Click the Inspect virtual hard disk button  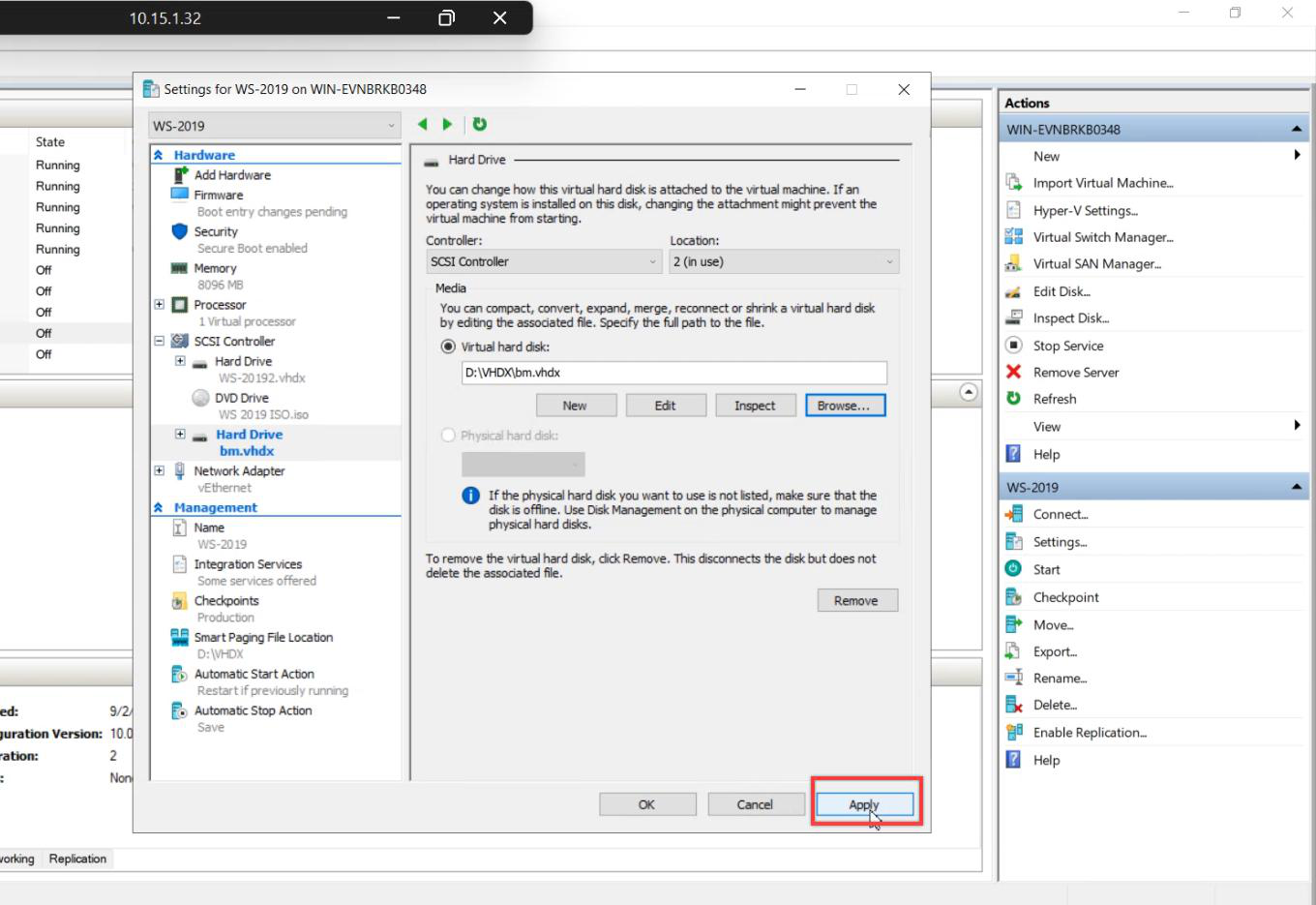click(756, 406)
